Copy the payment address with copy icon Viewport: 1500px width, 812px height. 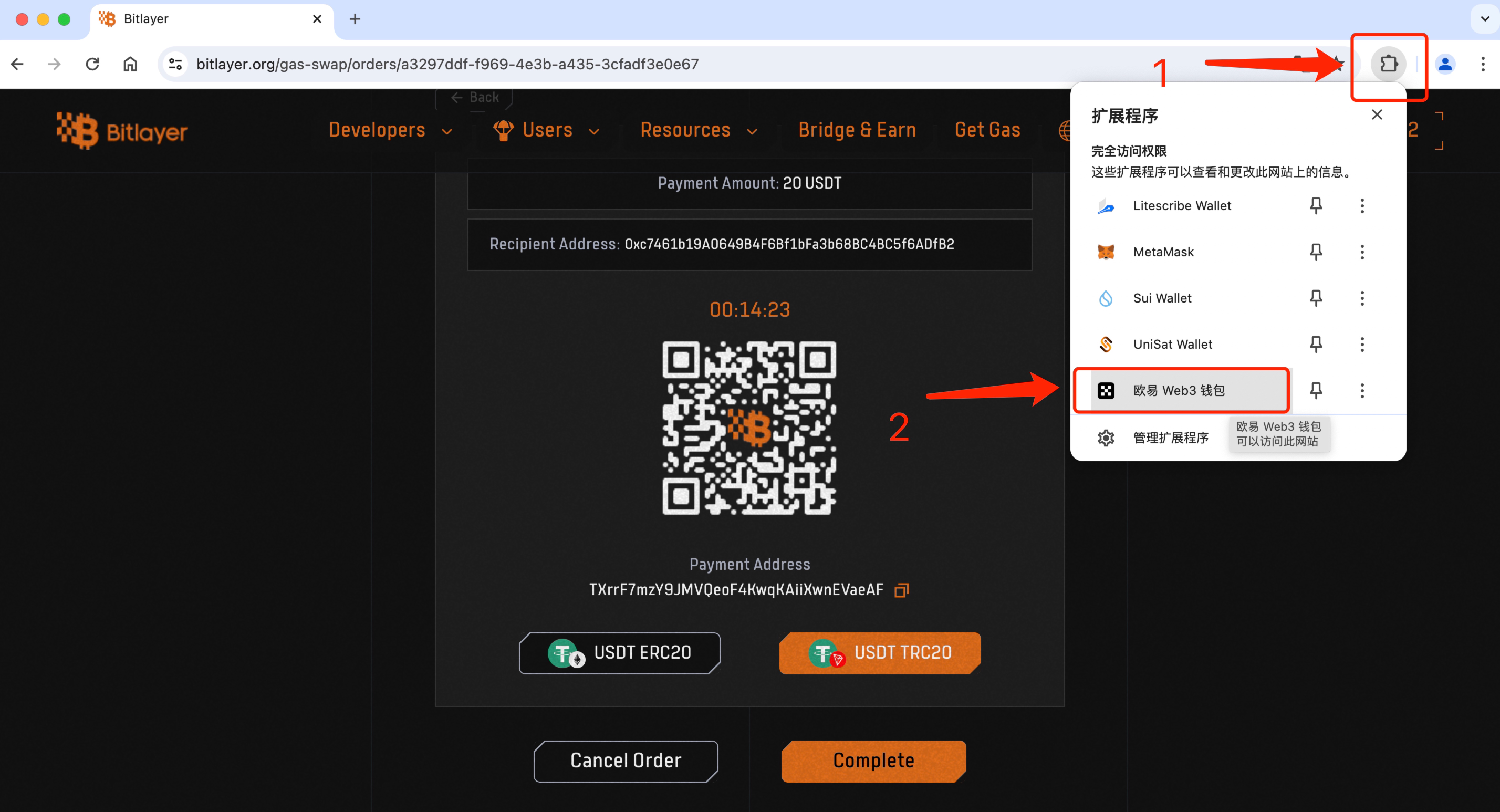(901, 590)
